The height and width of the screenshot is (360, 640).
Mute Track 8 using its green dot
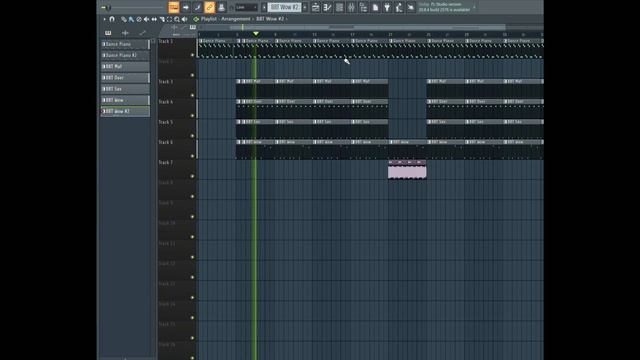[192, 197]
